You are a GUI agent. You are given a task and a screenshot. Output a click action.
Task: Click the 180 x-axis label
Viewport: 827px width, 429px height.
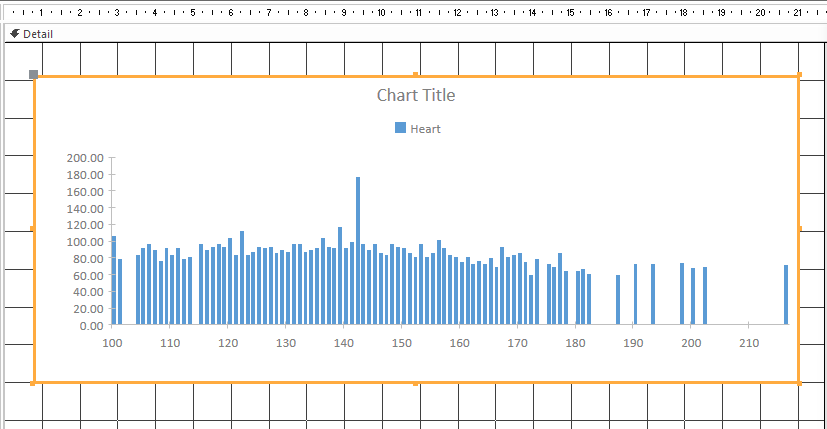tap(575, 343)
